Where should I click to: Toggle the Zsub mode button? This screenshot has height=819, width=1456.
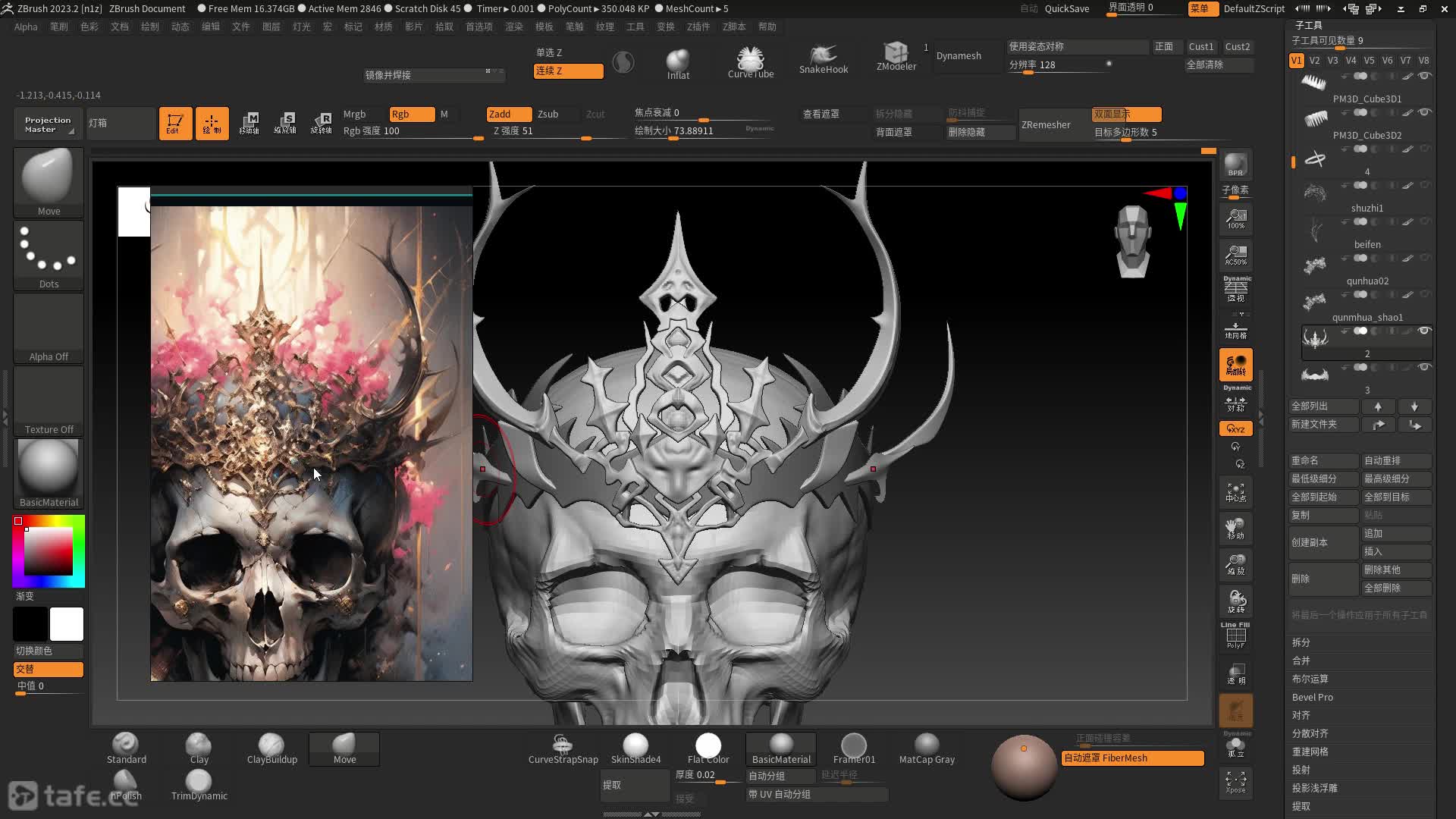pyautogui.click(x=555, y=114)
